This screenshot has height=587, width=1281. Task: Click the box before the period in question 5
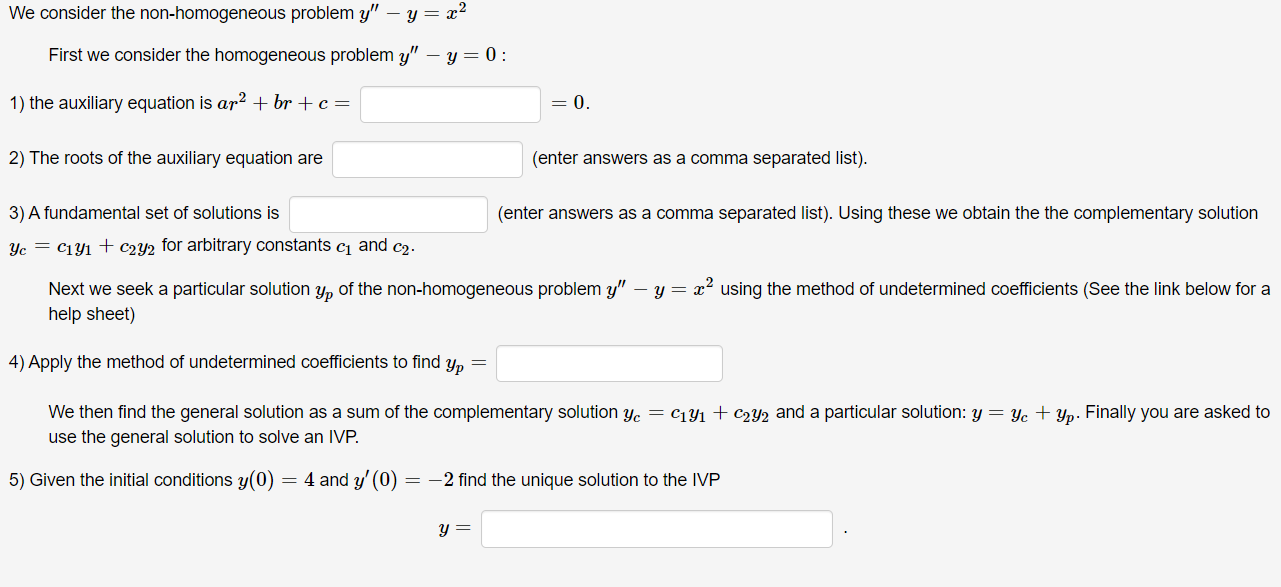[x=656, y=528]
